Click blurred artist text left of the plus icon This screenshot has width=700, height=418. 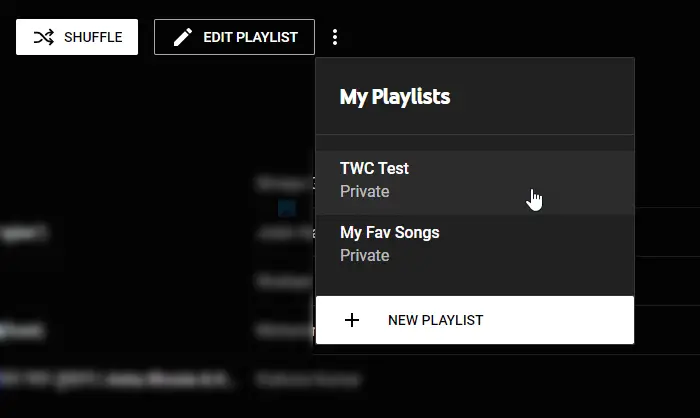click(285, 329)
